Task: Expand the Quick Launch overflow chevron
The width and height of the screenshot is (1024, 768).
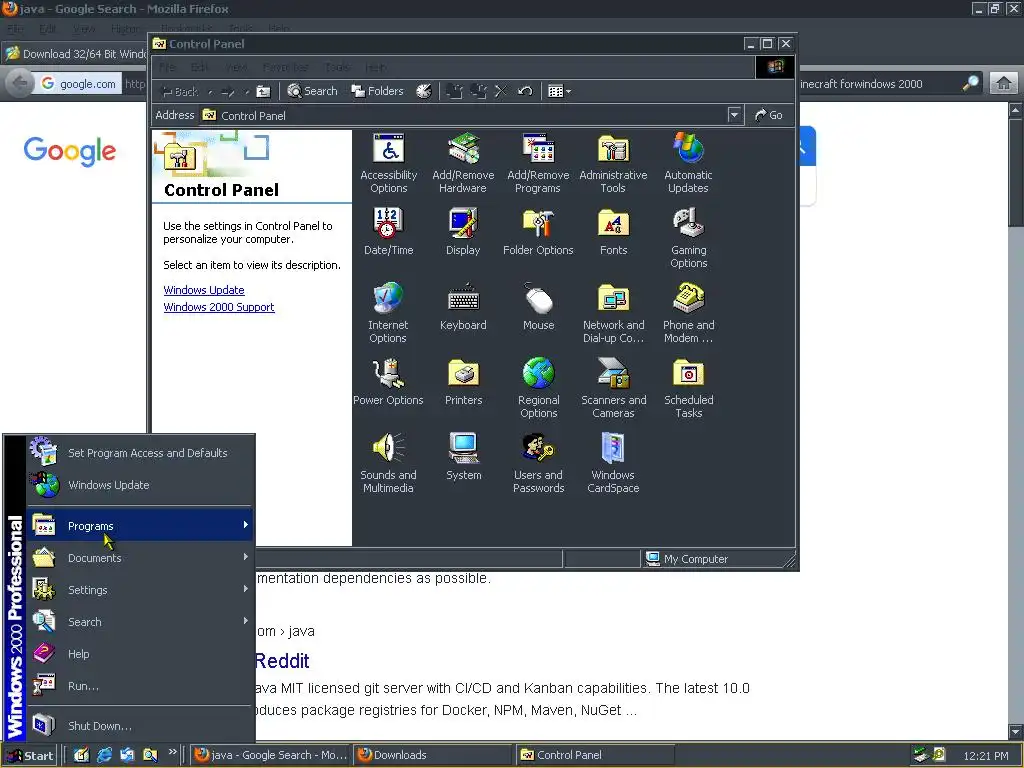Action: (172, 752)
